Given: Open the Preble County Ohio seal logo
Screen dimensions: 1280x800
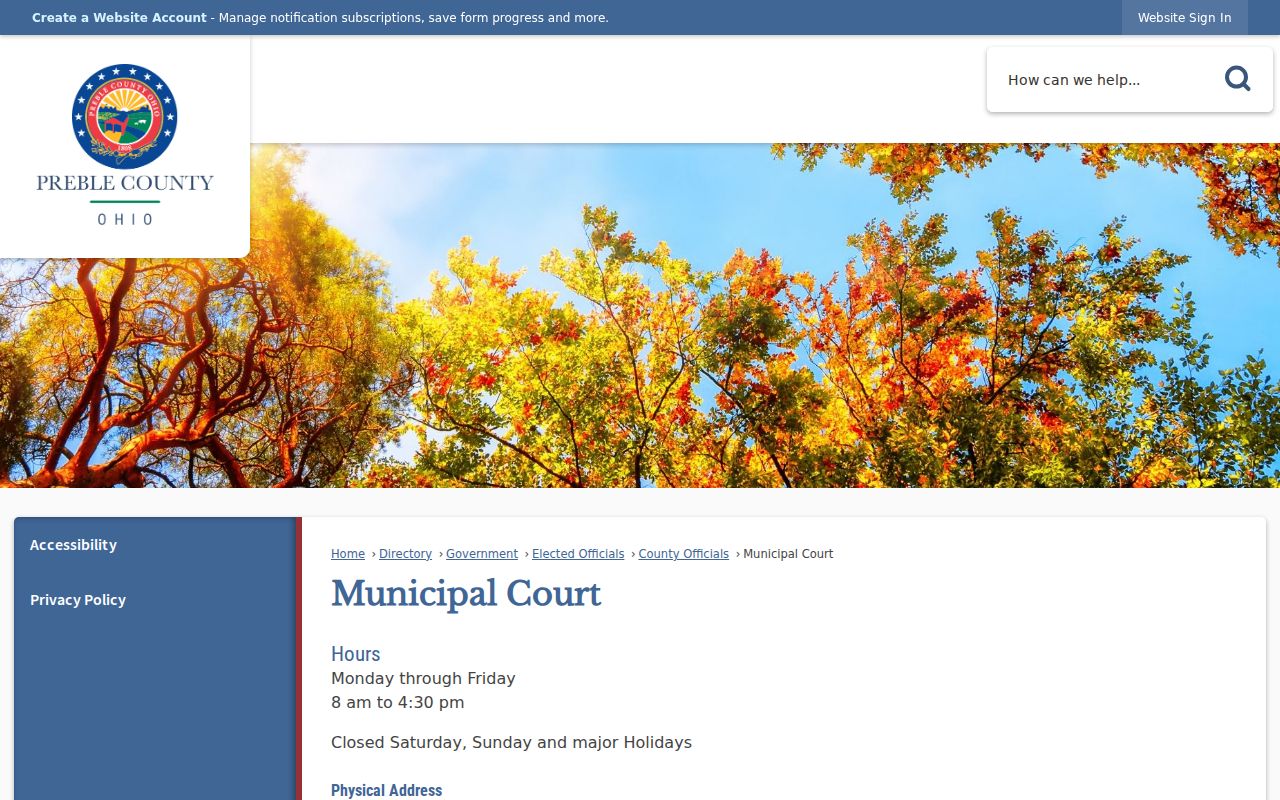Looking at the screenshot, I should pos(125,146).
